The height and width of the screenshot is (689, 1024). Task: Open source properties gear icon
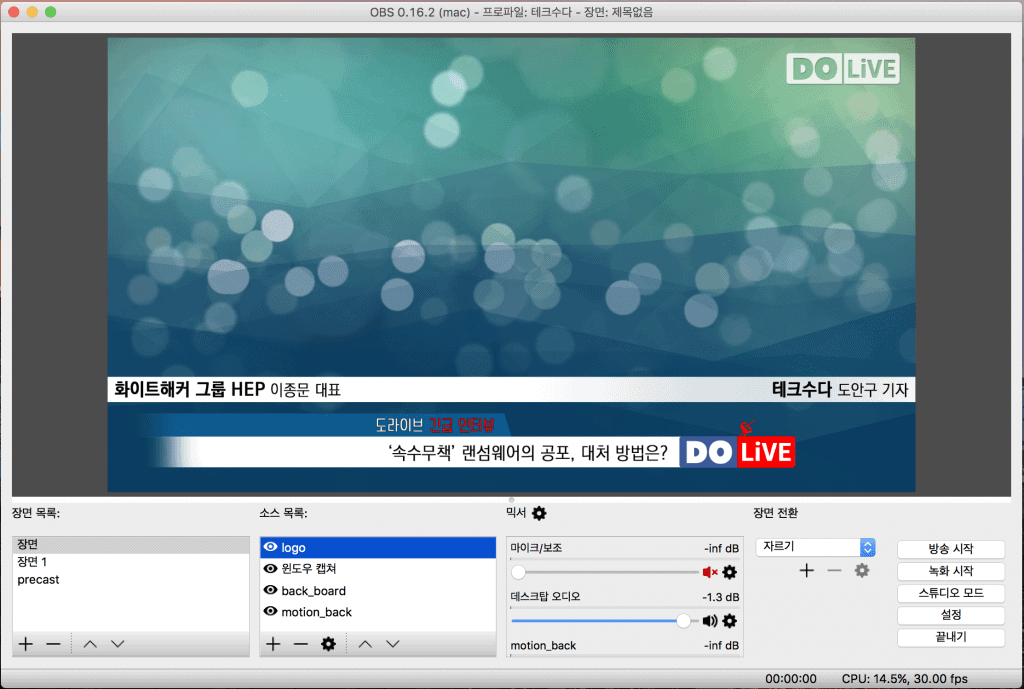(328, 644)
